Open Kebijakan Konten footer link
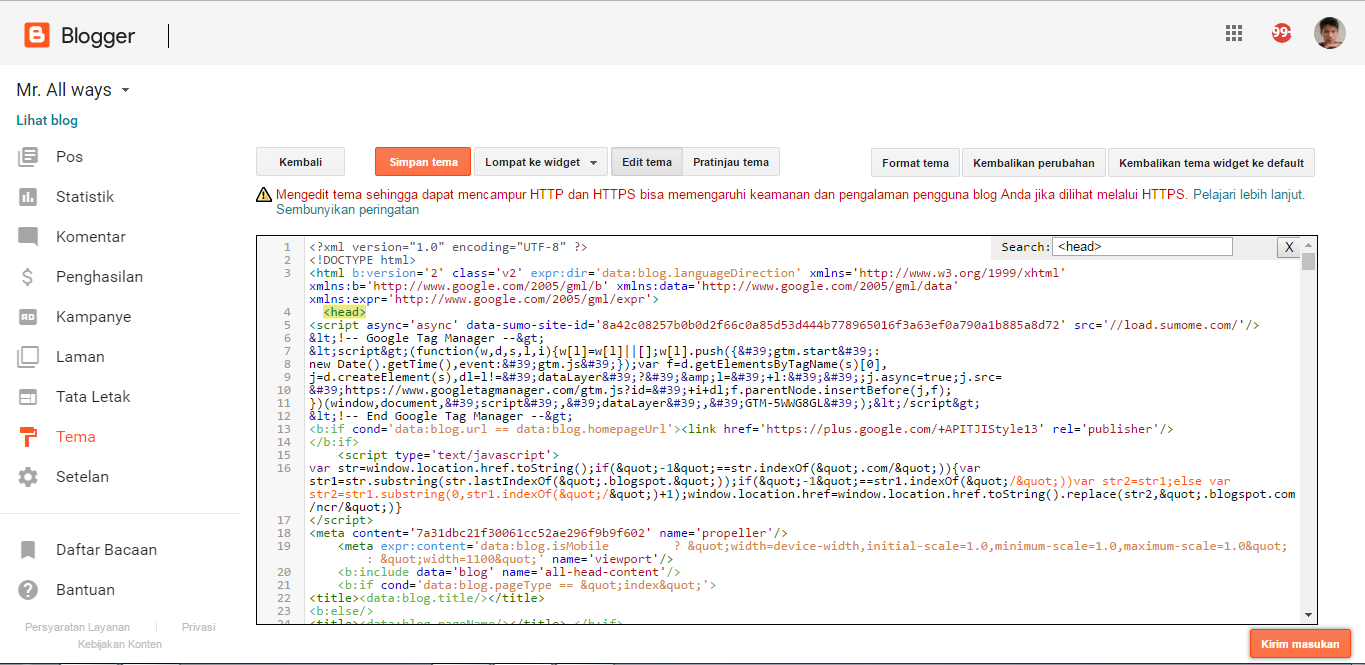 (x=120, y=644)
